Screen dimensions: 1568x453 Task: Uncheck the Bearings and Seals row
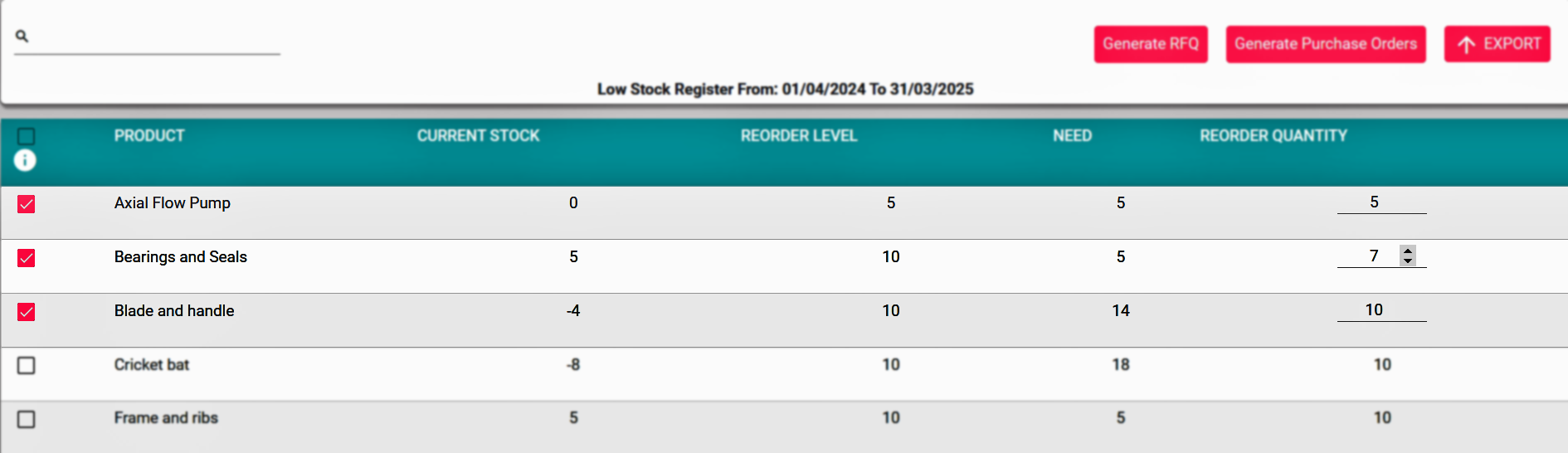27,258
